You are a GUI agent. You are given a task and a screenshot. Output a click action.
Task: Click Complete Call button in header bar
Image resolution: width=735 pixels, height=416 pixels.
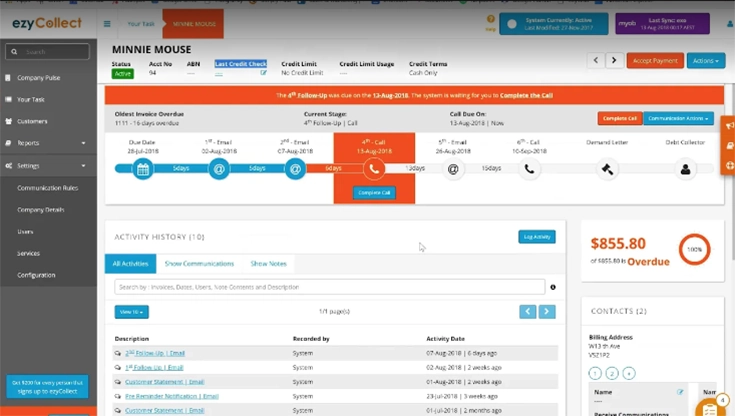point(620,118)
